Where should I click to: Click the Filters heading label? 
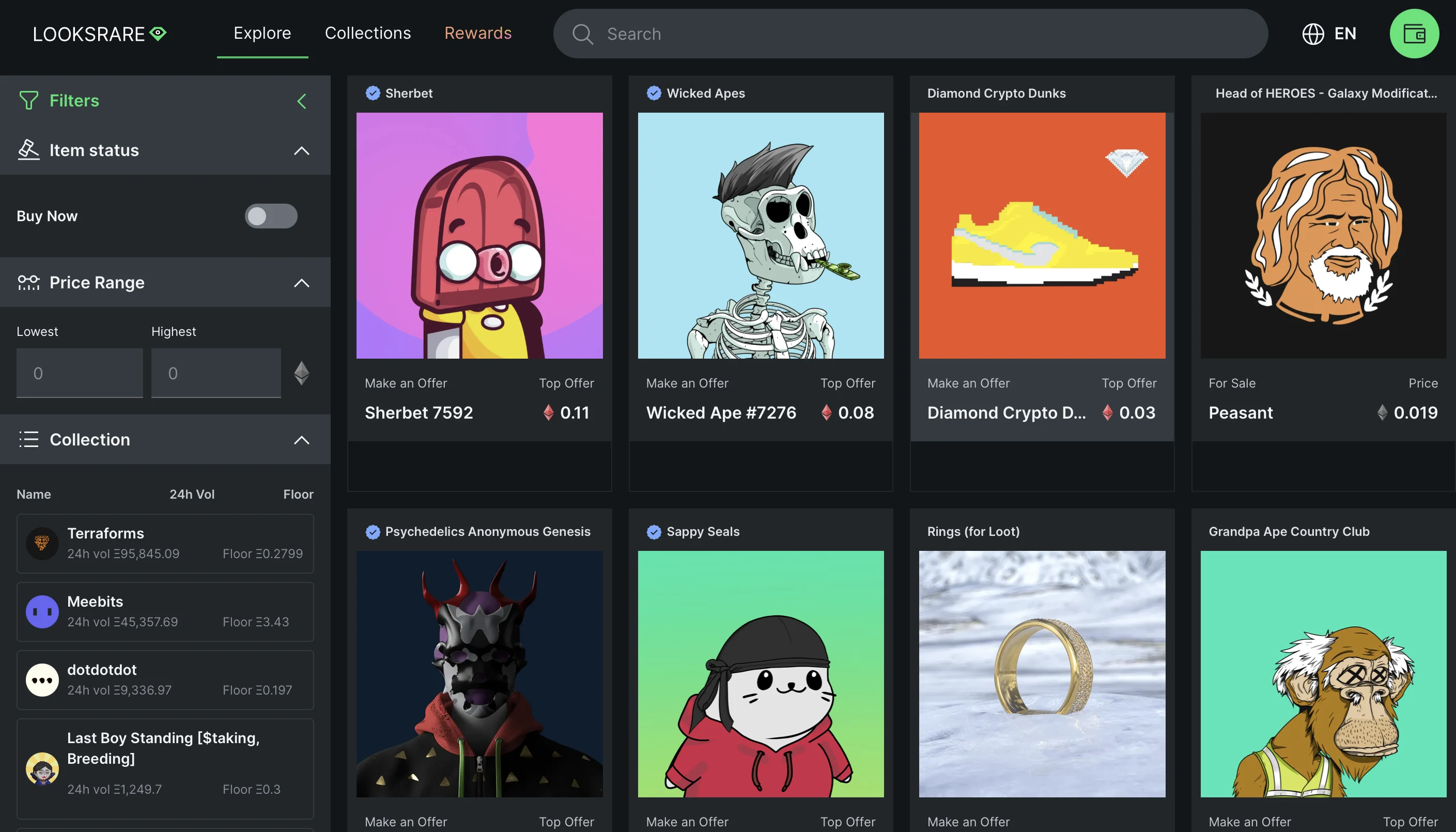point(74,101)
